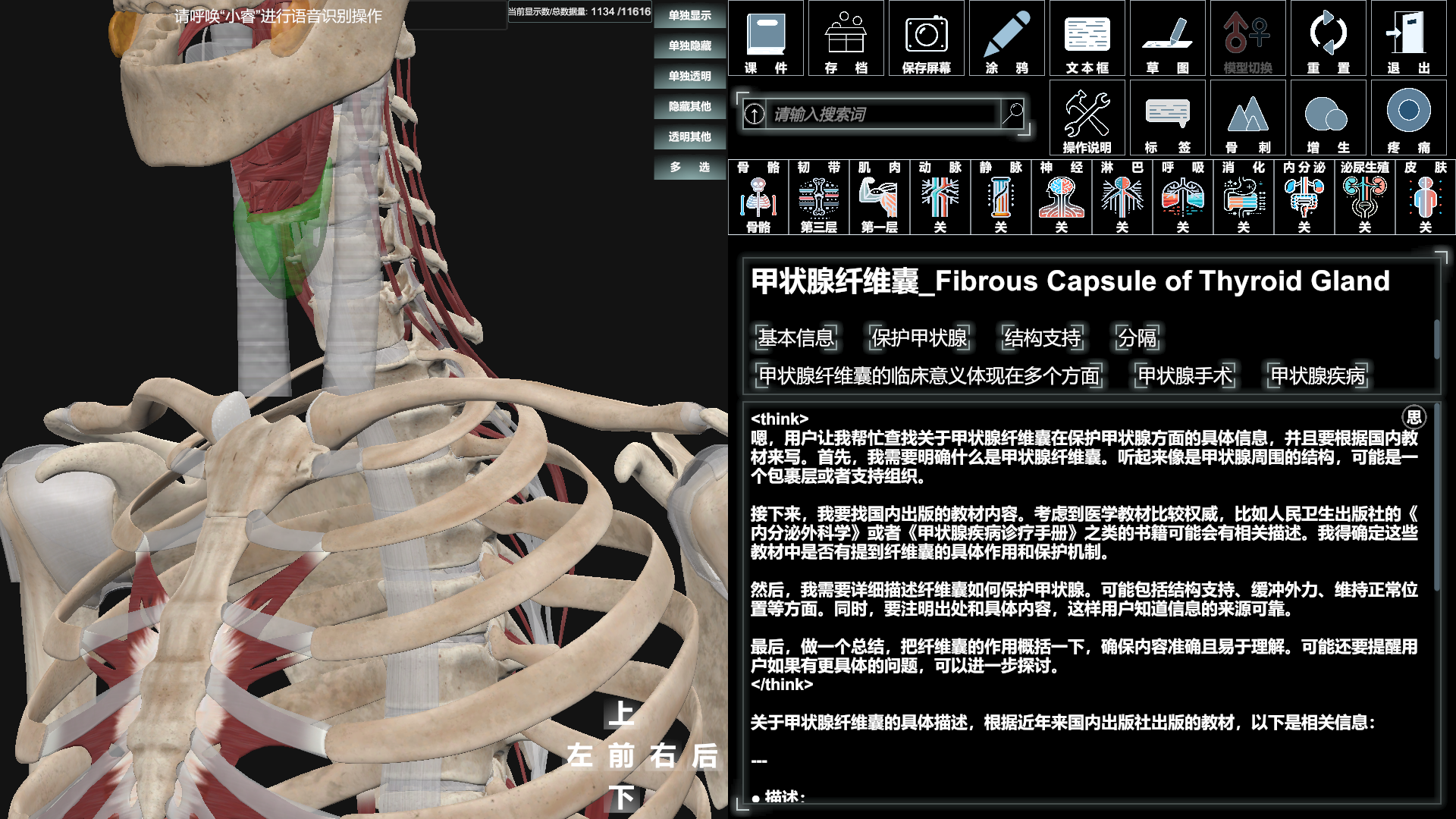Change the 韧带 ligament layer level
Viewport: 1456px width, 819px height.
click(x=818, y=197)
